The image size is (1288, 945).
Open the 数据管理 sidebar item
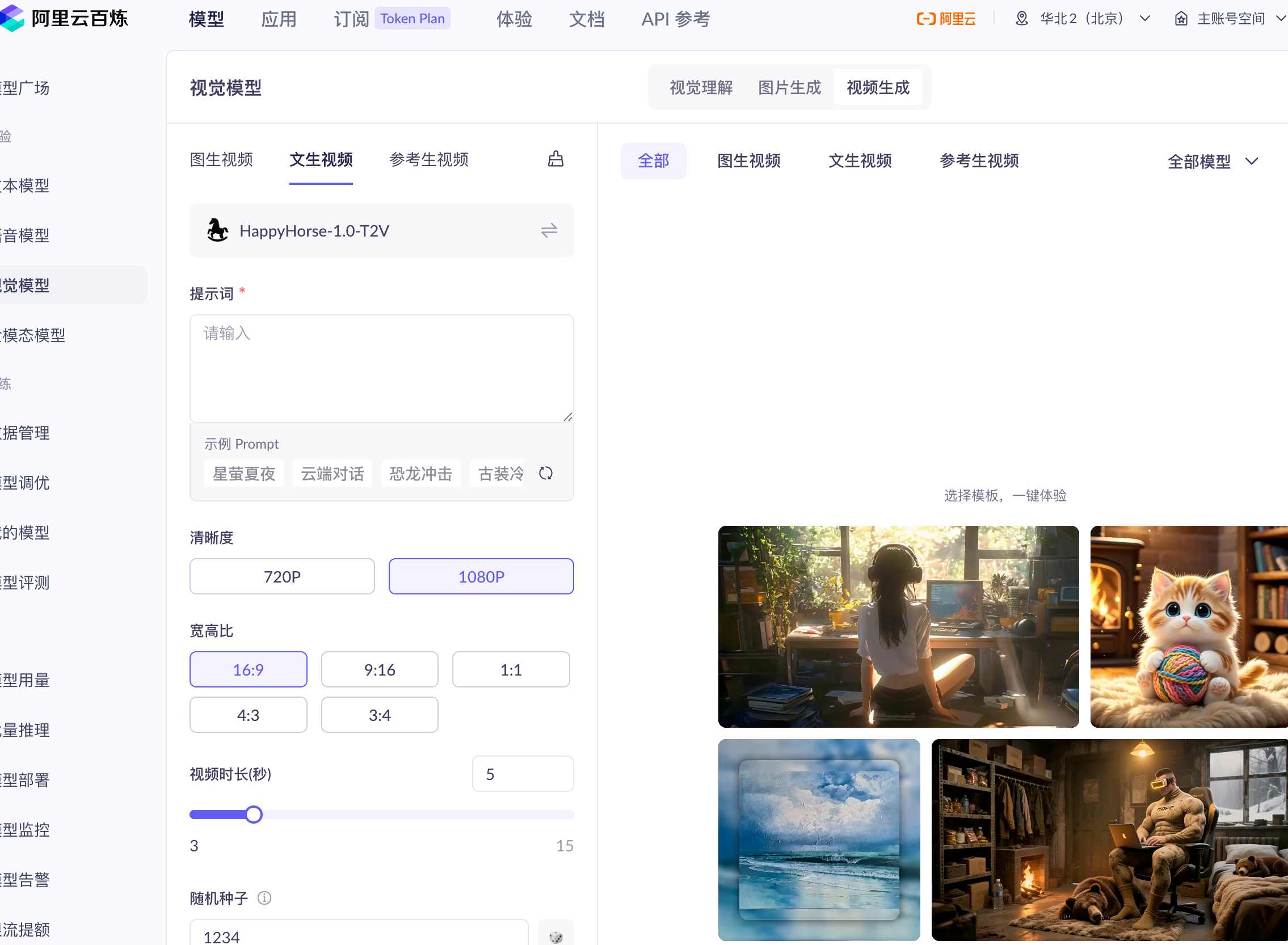[25, 433]
